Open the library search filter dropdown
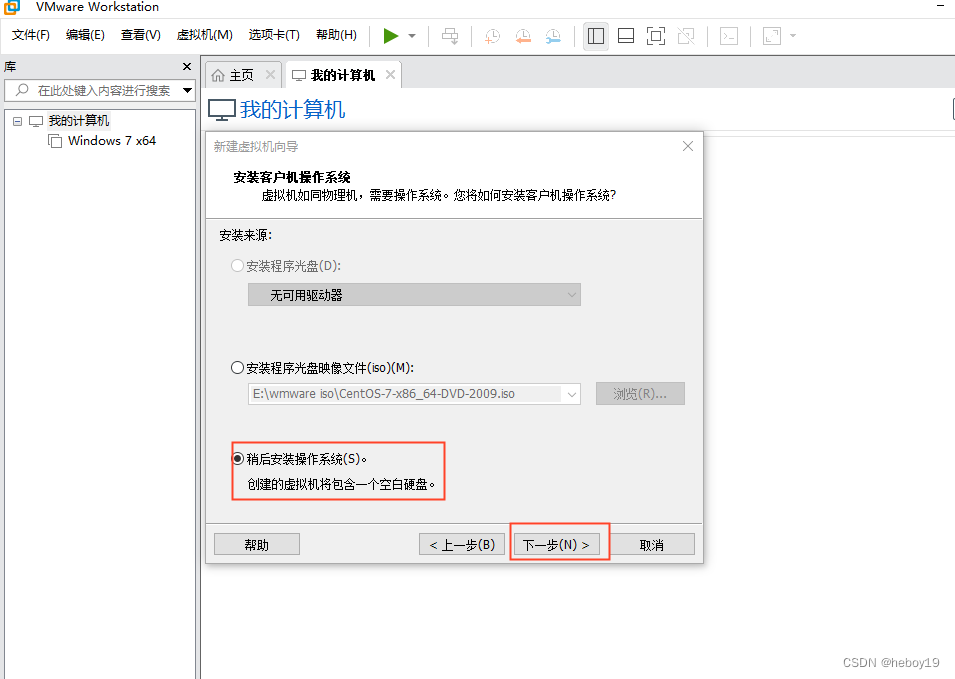 188,91
